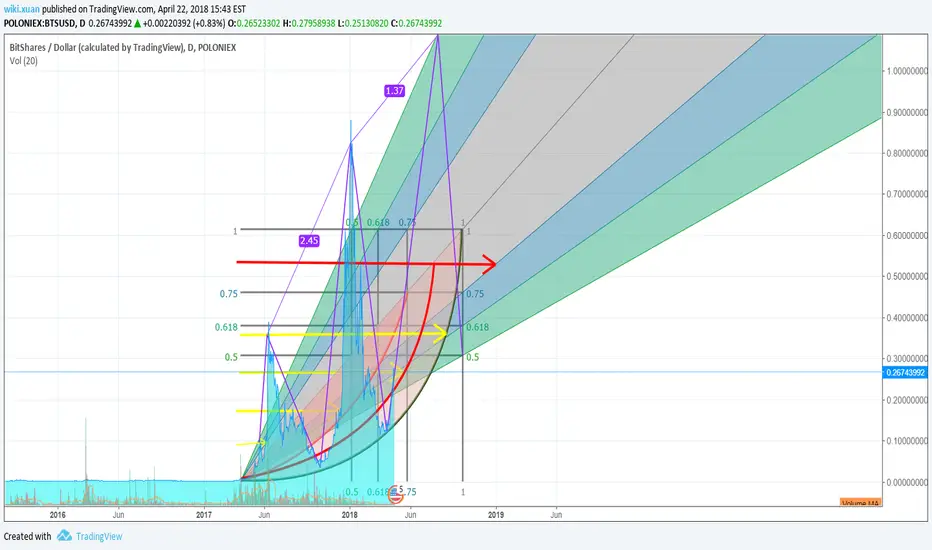This screenshot has width=932, height=550.
Task: Click the 2017 time axis label
Action: pyautogui.click(x=204, y=514)
